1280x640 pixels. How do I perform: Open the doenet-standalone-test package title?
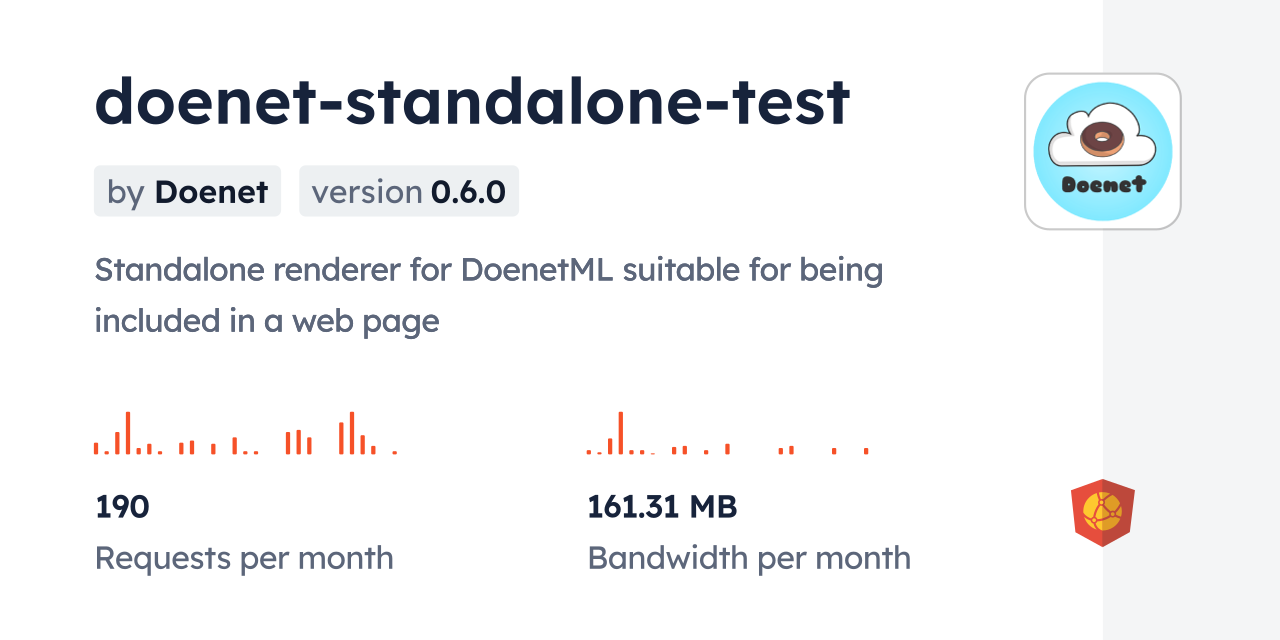tap(472, 102)
